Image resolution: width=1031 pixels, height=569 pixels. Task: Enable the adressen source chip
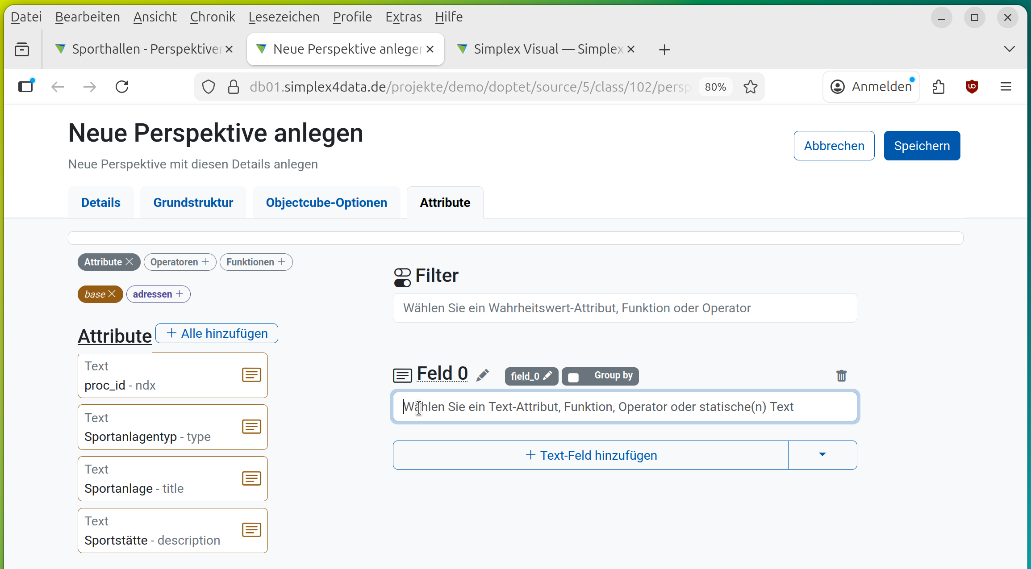click(x=158, y=294)
